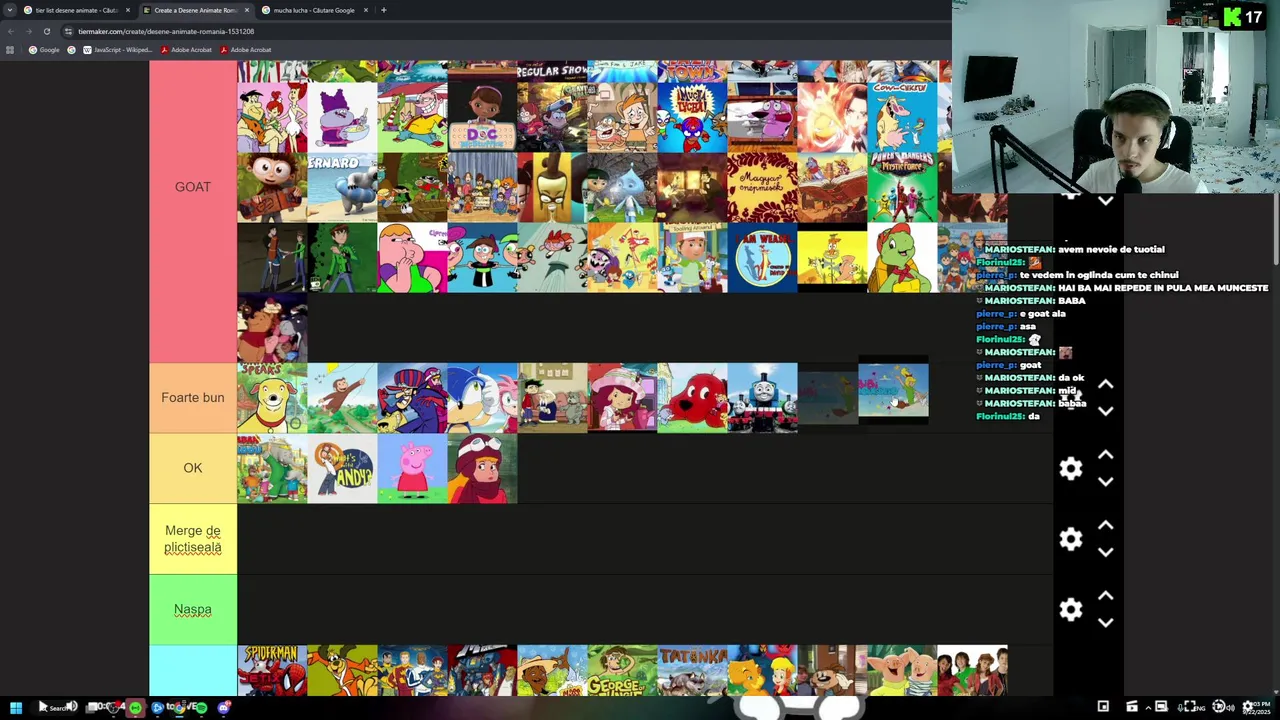Select the Handy Manny thumbnail
This screenshot has width=1280, height=720.
click(x=693, y=258)
